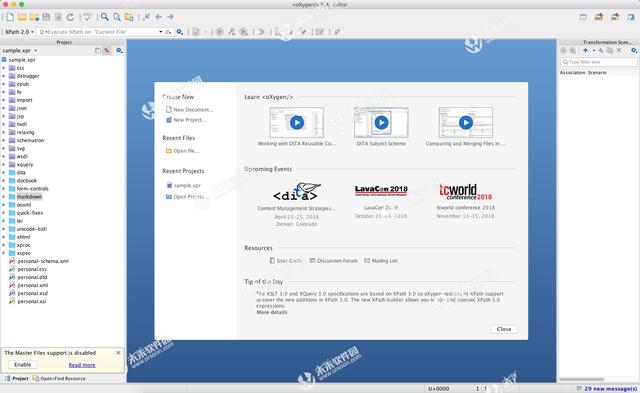Close the welcome dialog with the Close button
The image size is (640, 393).
[504, 329]
